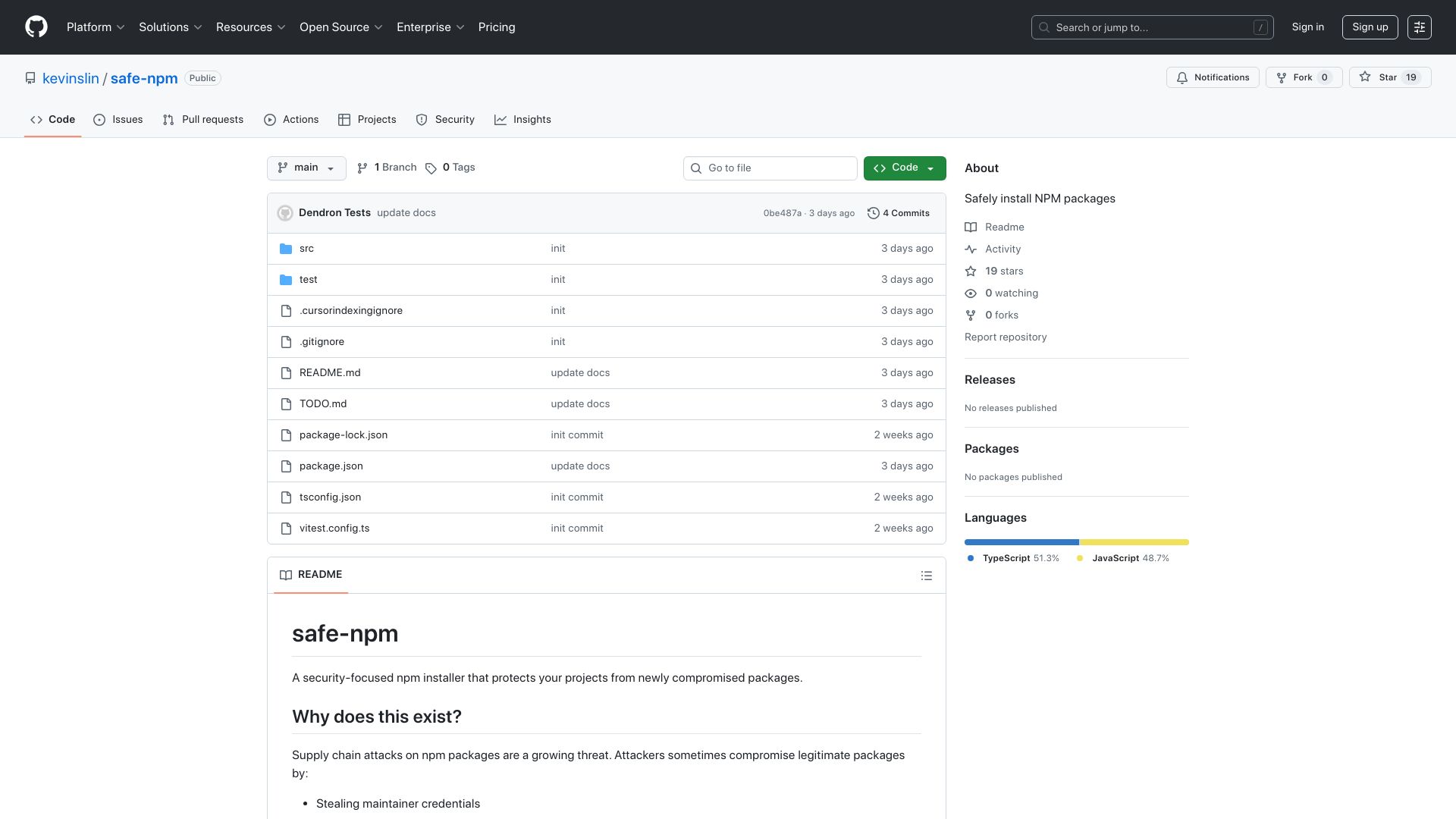
Task: Open the 0 forks link in About
Action: click(x=1002, y=315)
